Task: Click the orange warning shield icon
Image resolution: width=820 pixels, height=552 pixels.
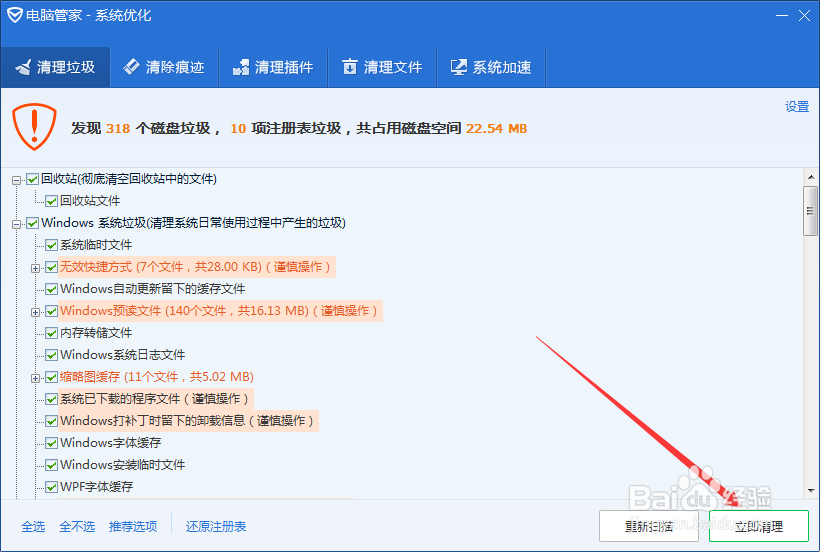Action: (35, 126)
